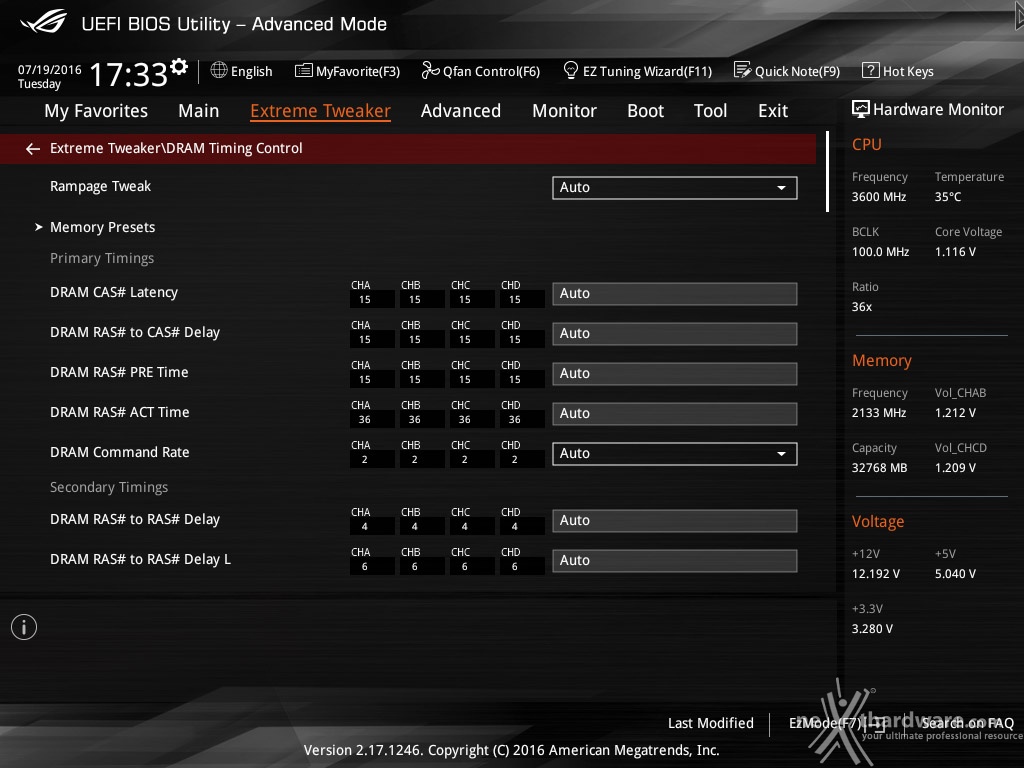Click the Memory Frequency value 2133 MHz

(x=879, y=413)
